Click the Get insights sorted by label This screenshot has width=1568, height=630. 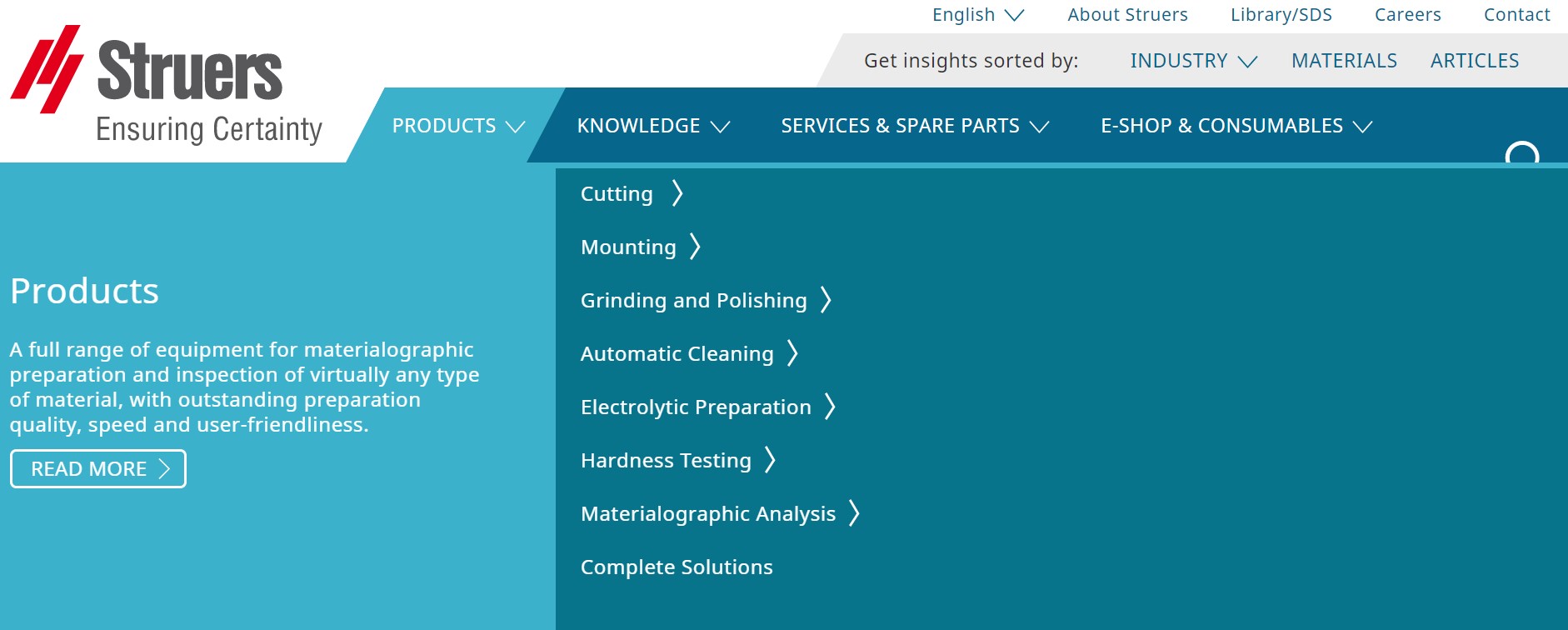pos(971,61)
